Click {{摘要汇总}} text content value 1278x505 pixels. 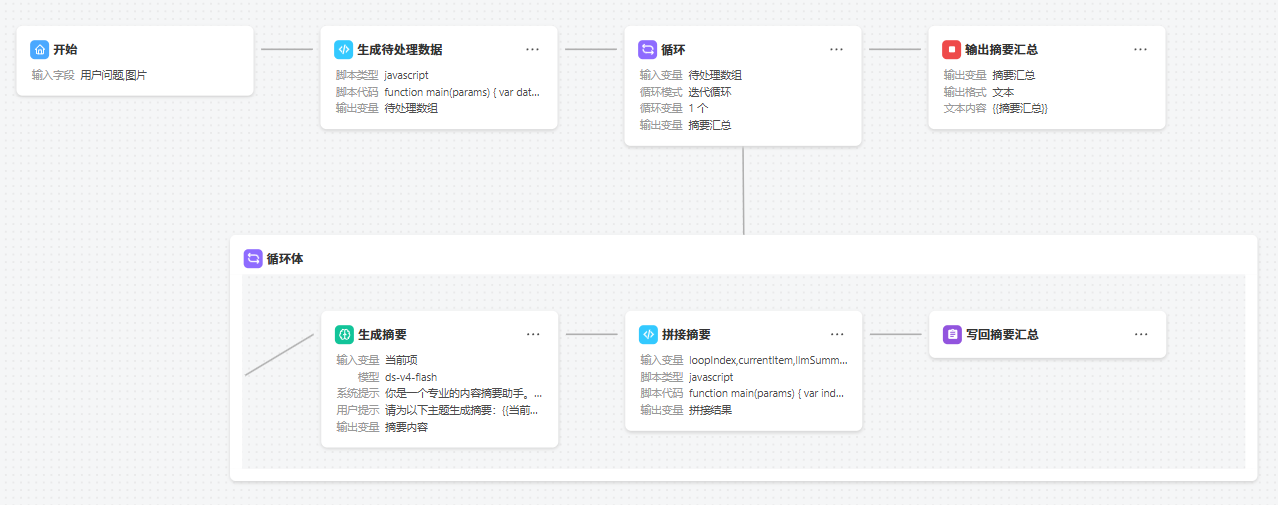[1020, 108]
